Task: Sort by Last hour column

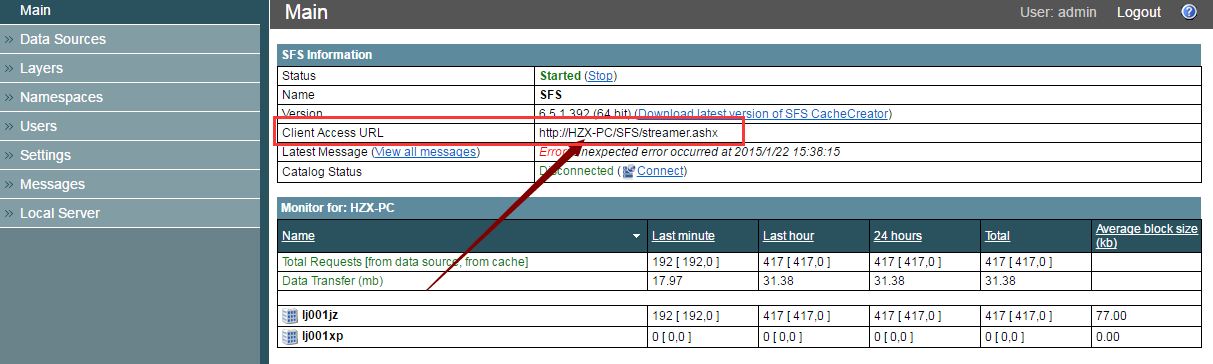Action: click(788, 236)
